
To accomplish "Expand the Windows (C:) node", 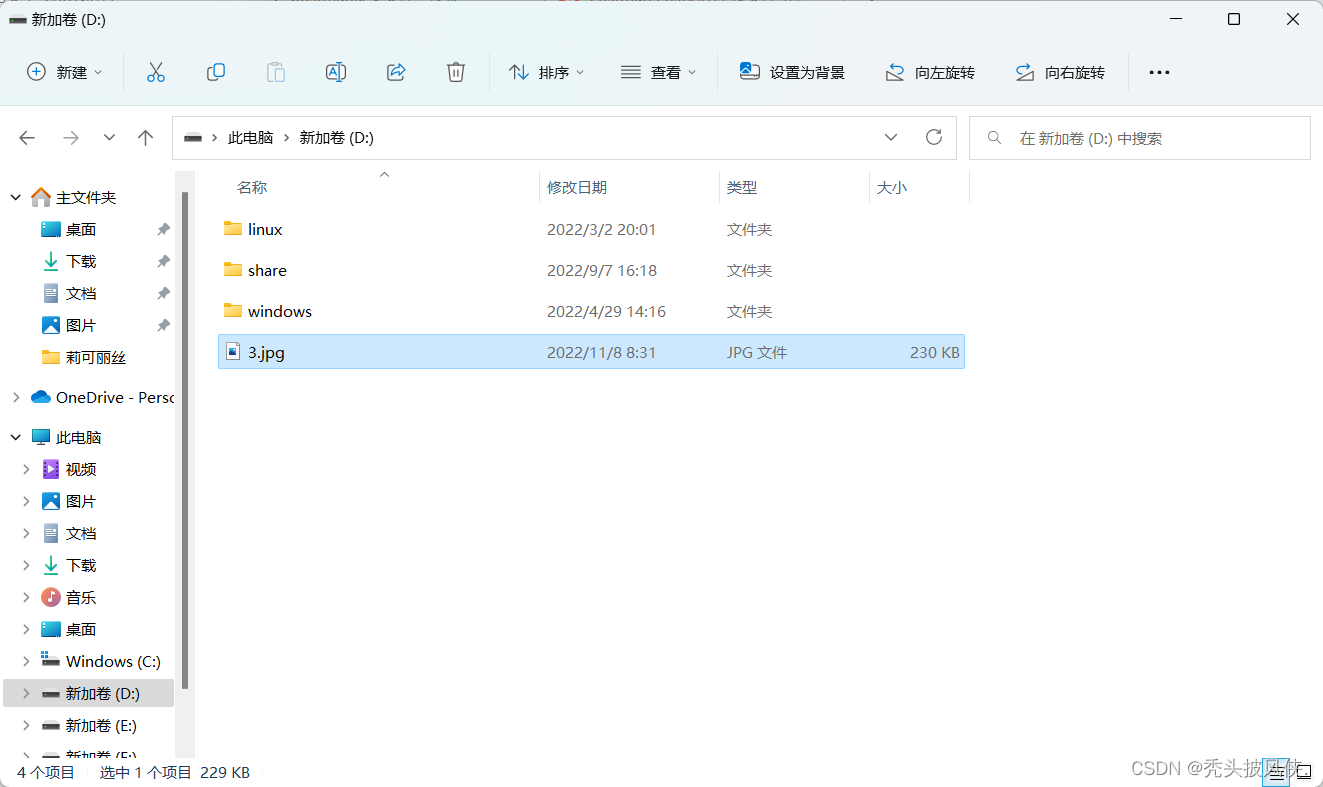I will tap(26, 661).
